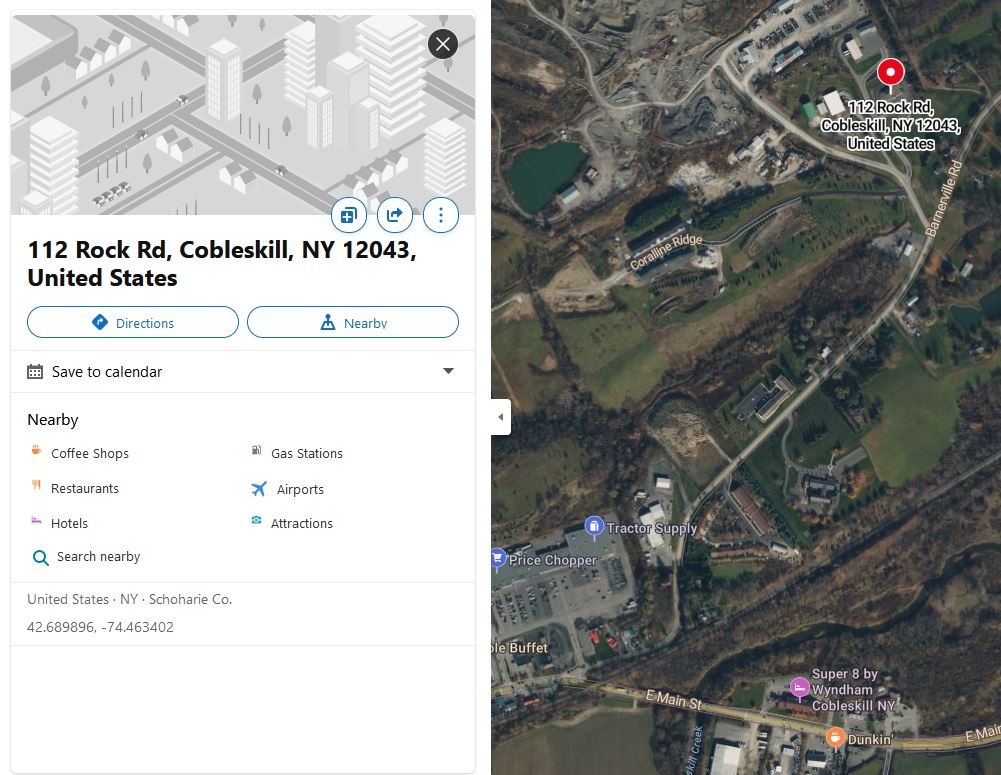This screenshot has width=1001, height=775.
Task: Look up nearby Airports
Action: [300, 489]
